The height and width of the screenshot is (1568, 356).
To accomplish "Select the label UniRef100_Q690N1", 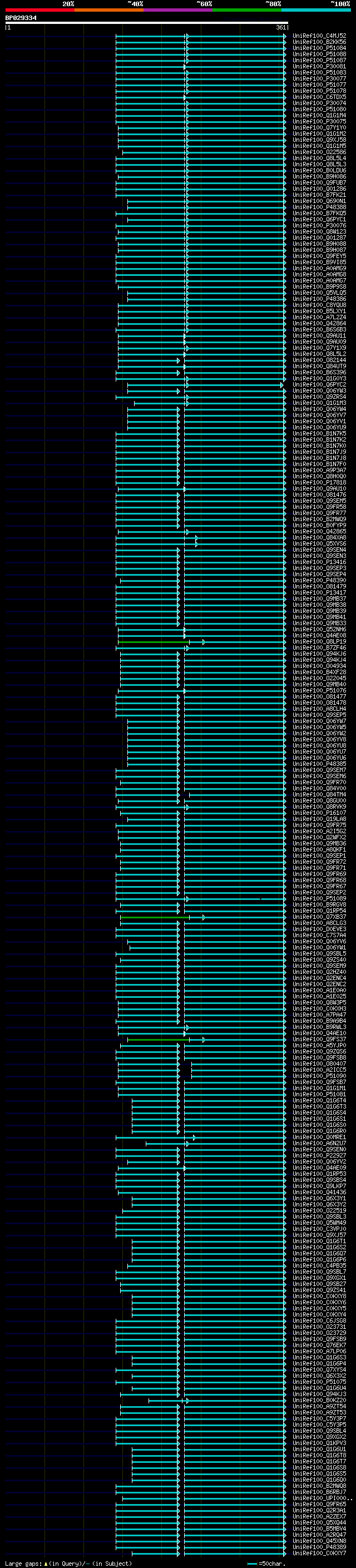I will point(319,201).
